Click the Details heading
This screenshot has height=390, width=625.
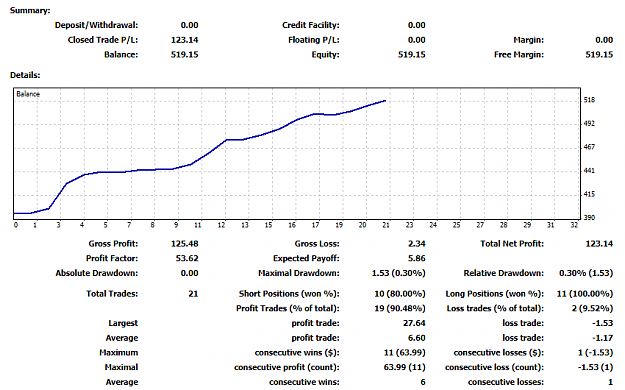click(25, 75)
